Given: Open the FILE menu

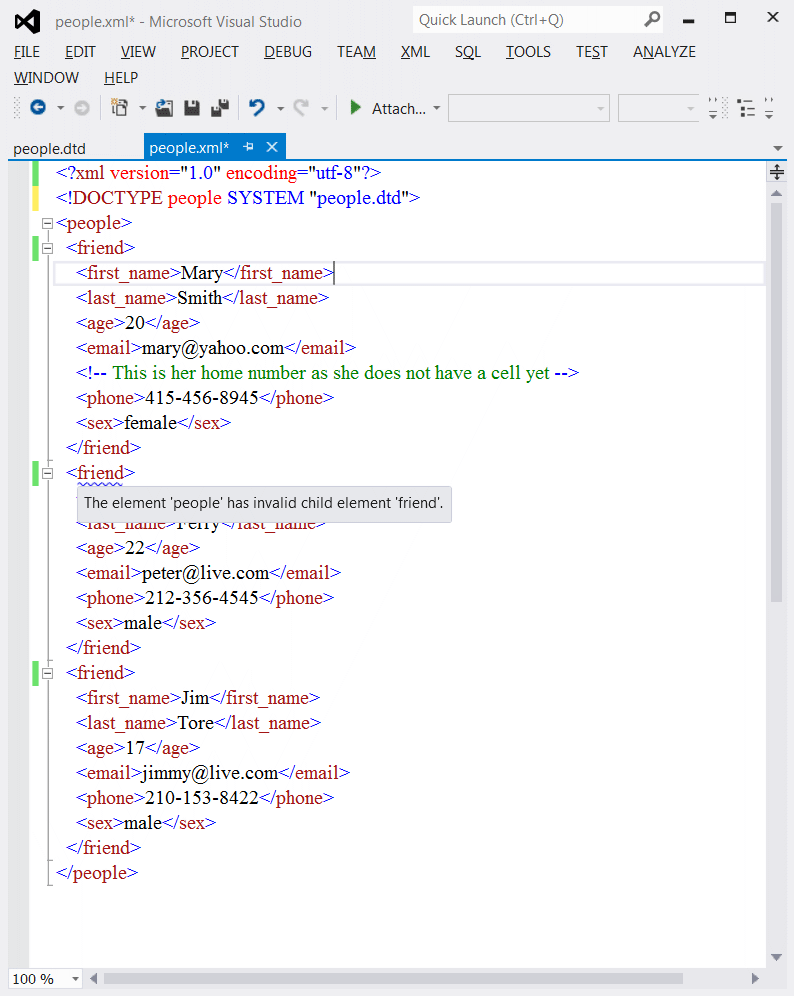Looking at the screenshot, I should click(27, 52).
